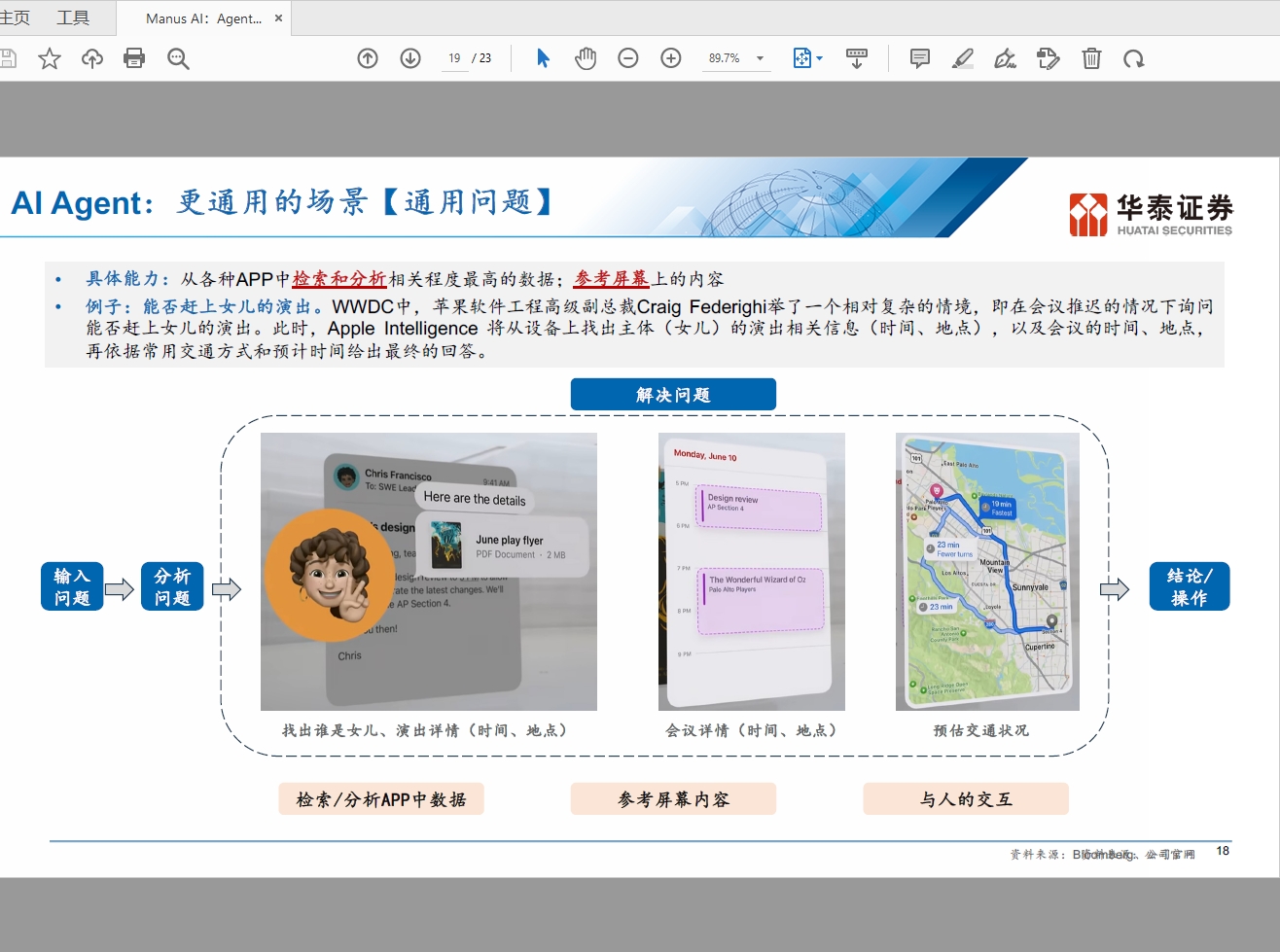Zoom out with minus button

pyautogui.click(x=628, y=58)
